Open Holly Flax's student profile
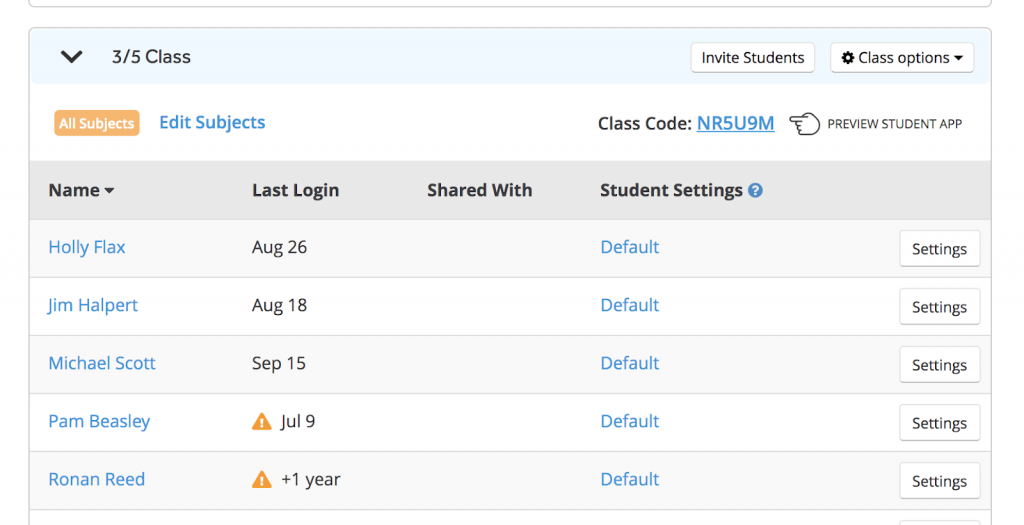This screenshot has width=1024, height=525. point(87,247)
